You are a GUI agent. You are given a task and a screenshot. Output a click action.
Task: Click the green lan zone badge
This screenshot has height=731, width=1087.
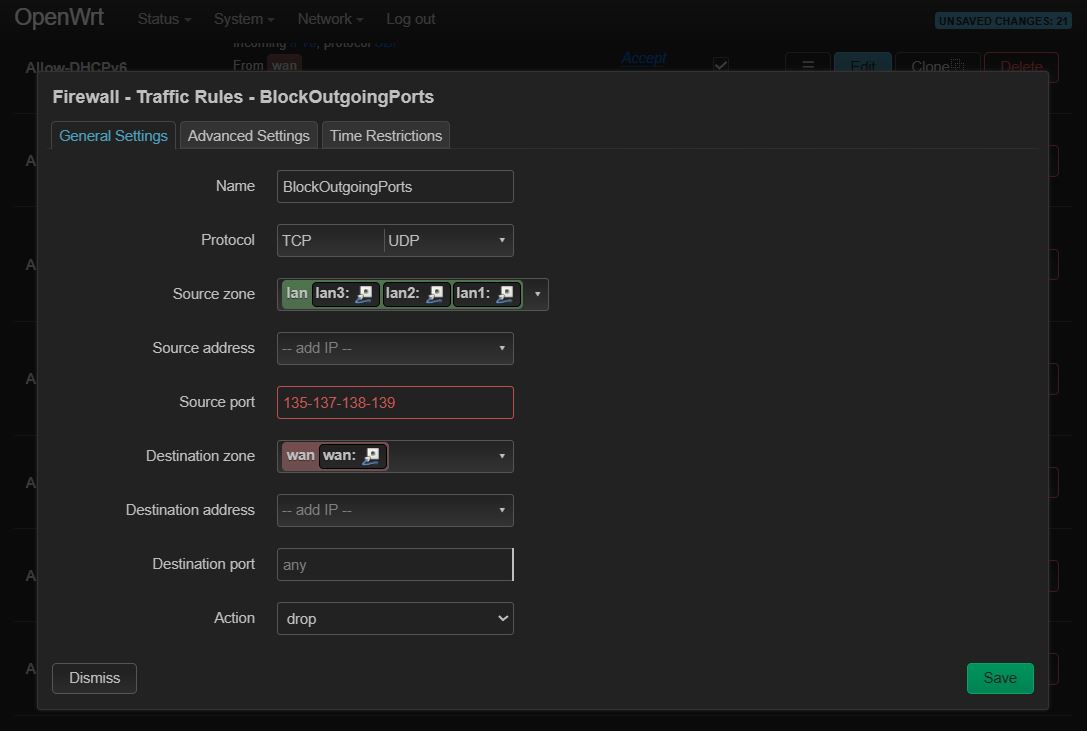pyautogui.click(x=297, y=293)
